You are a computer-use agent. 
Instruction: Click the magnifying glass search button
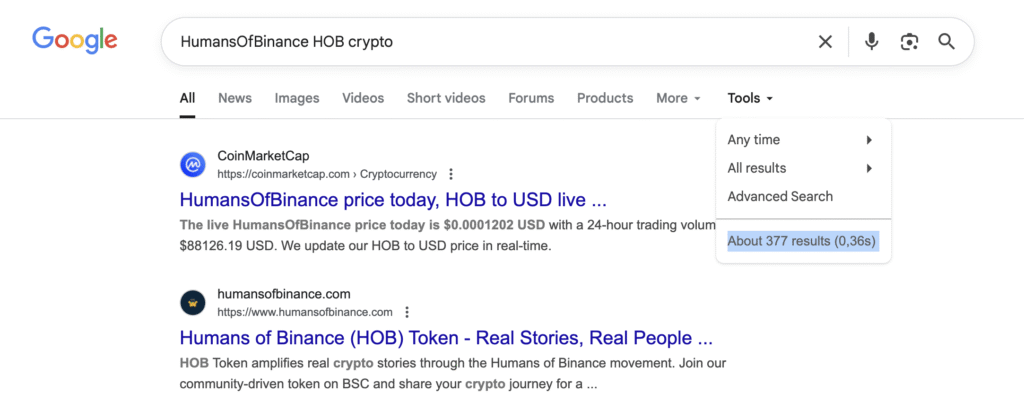tap(946, 41)
